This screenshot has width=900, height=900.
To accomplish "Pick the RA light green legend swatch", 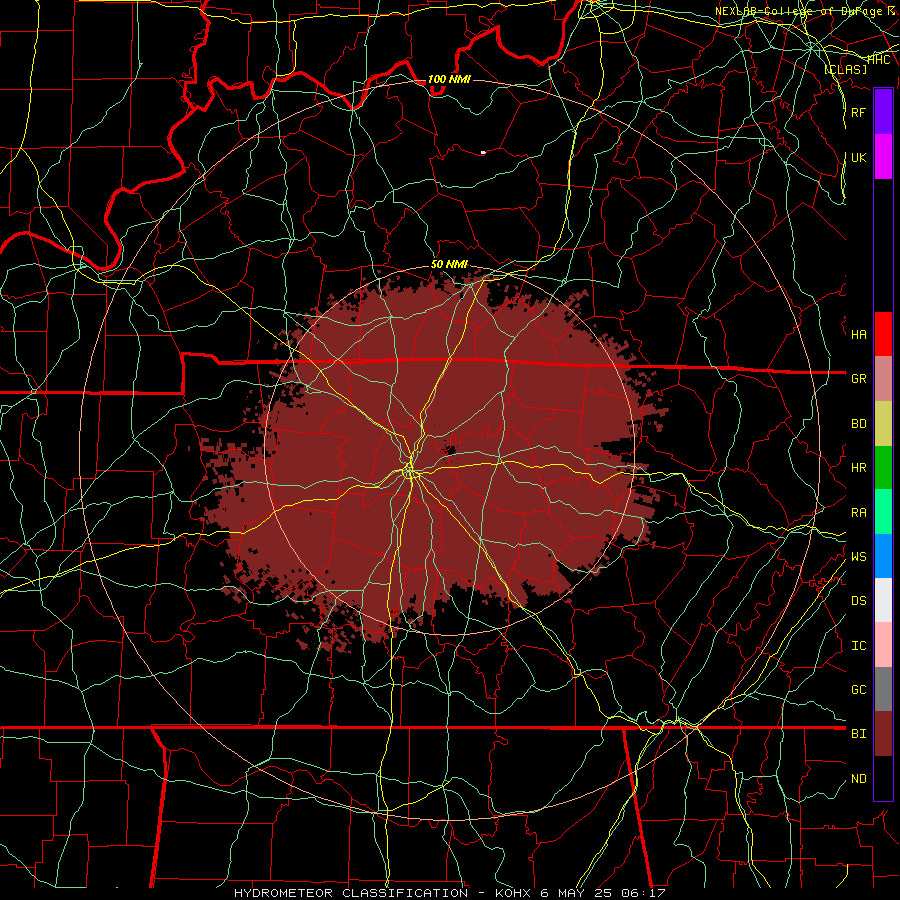I will pyautogui.click(x=883, y=511).
